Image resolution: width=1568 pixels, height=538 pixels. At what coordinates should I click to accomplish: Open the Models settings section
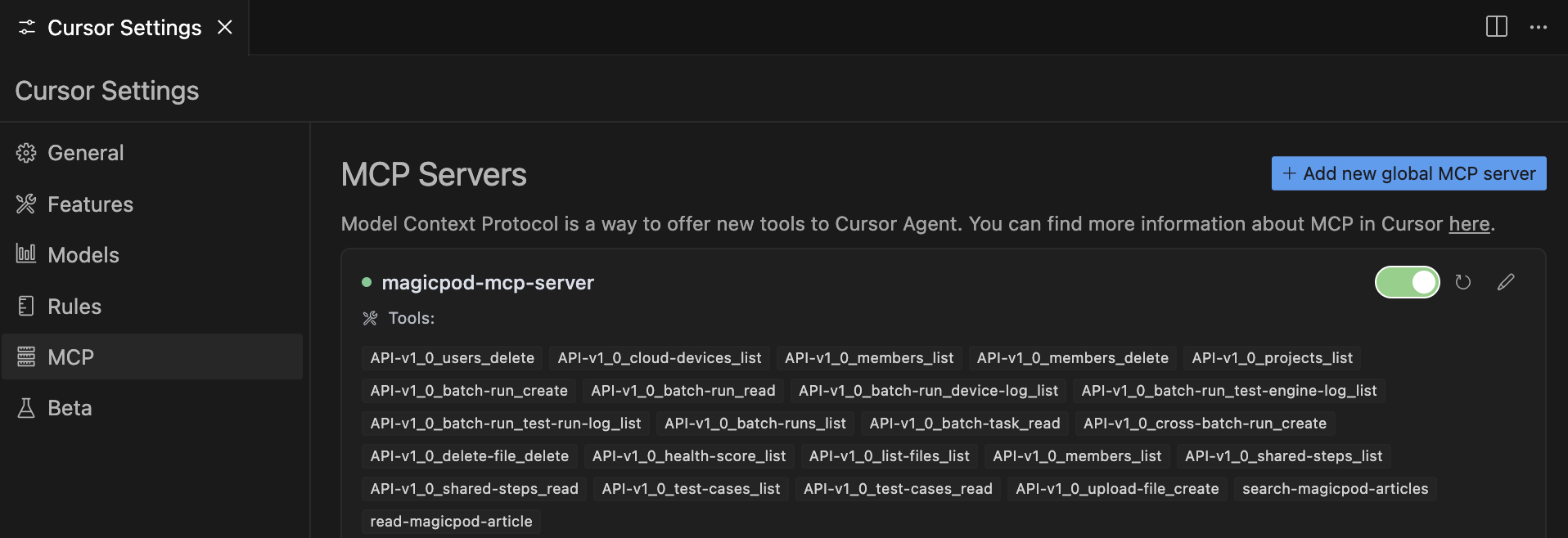point(152,255)
